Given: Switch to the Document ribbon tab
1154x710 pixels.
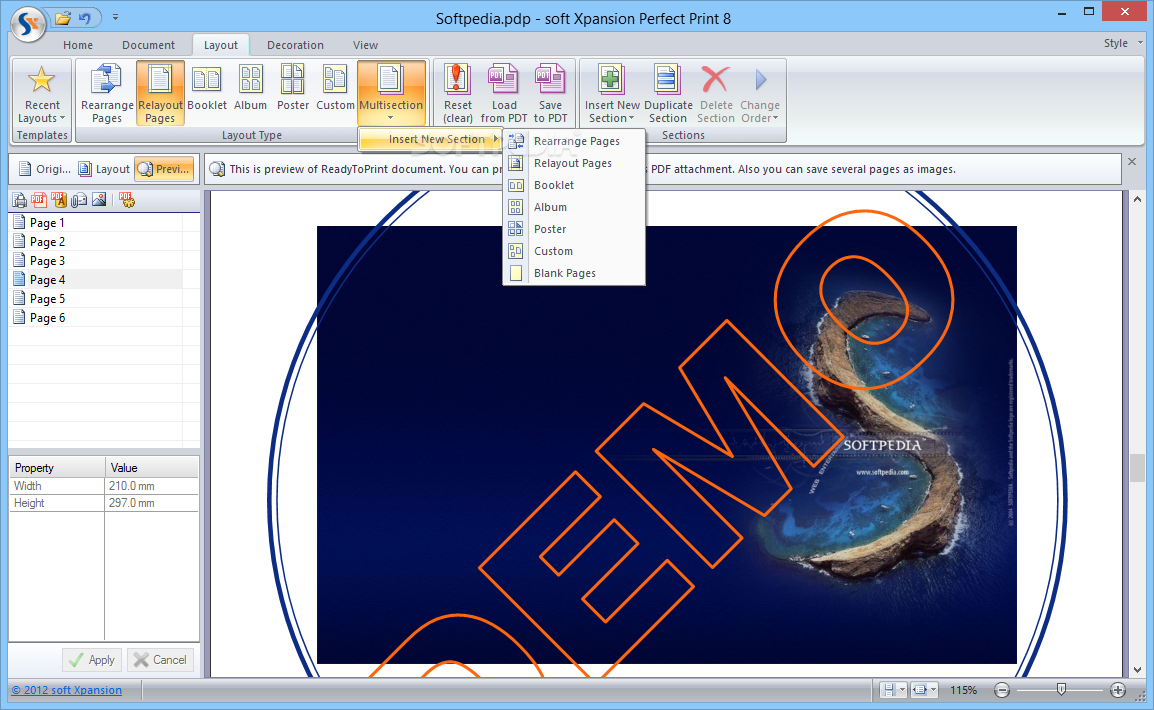Looking at the screenshot, I should pyautogui.click(x=148, y=45).
